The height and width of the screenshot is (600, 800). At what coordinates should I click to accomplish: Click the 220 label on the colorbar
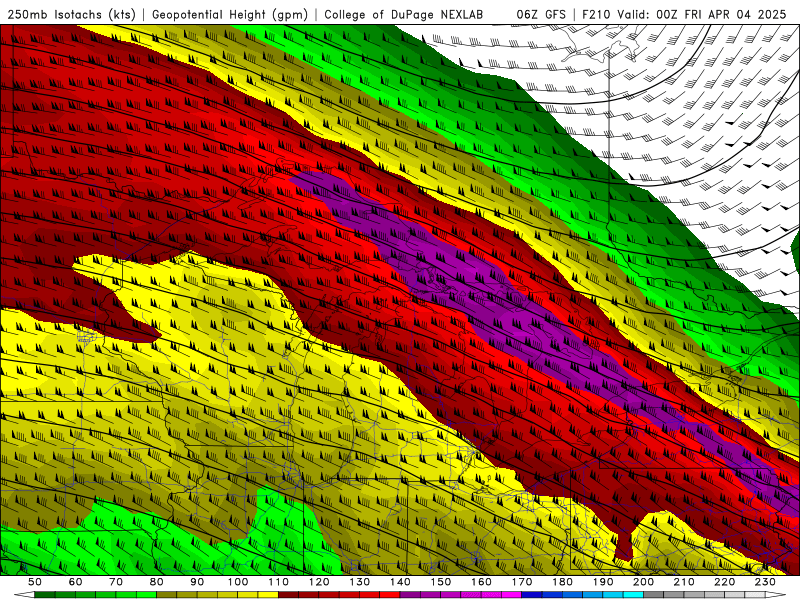[x=724, y=582]
